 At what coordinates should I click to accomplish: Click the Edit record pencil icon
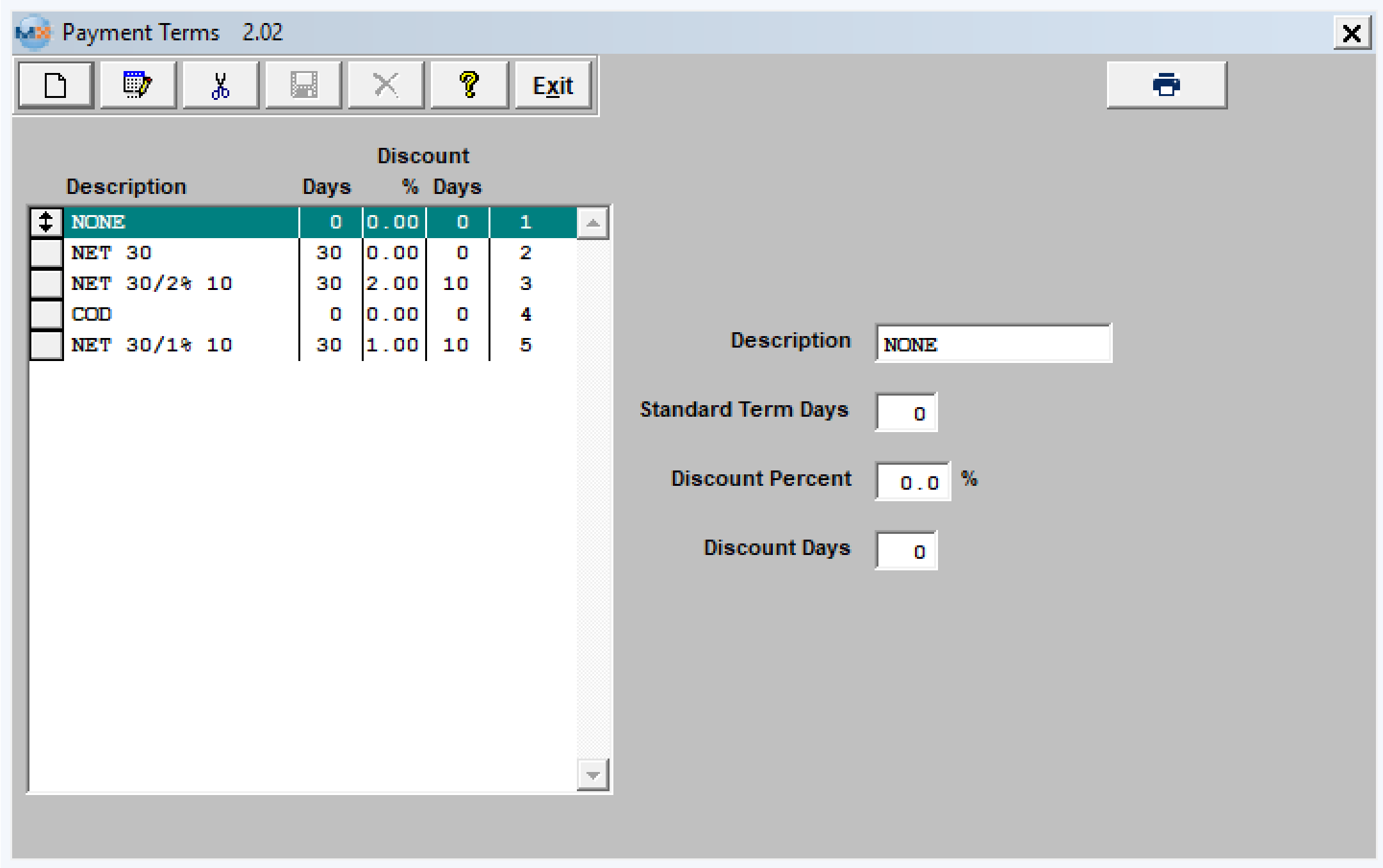tap(138, 85)
